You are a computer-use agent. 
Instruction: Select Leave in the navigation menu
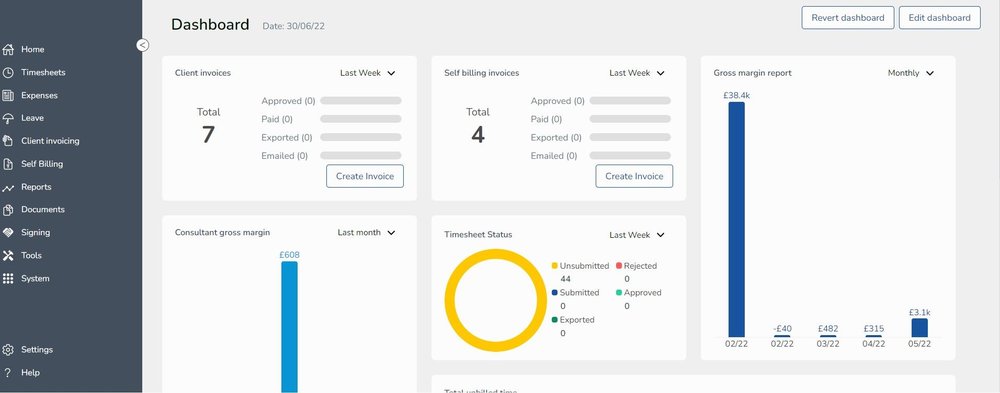(x=33, y=118)
